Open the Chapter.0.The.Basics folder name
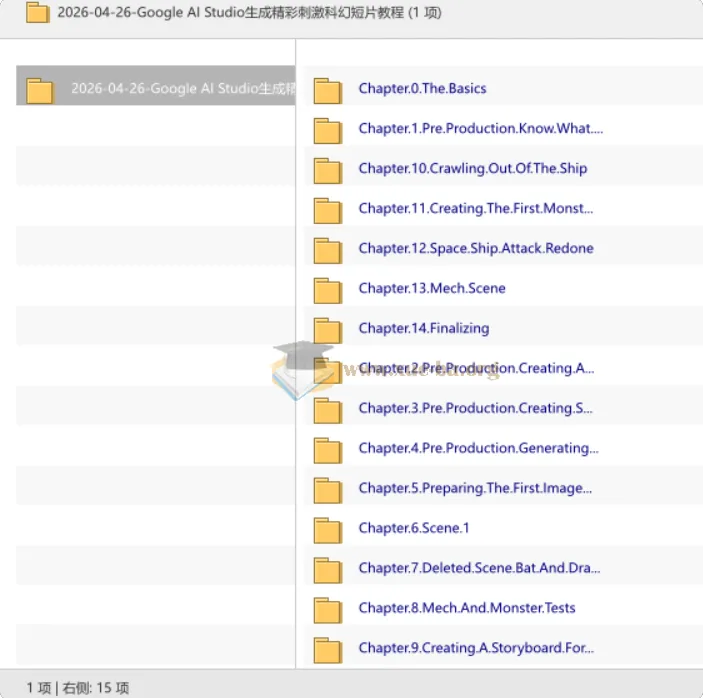This screenshot has height=698, width=703. tap(422, 88)
